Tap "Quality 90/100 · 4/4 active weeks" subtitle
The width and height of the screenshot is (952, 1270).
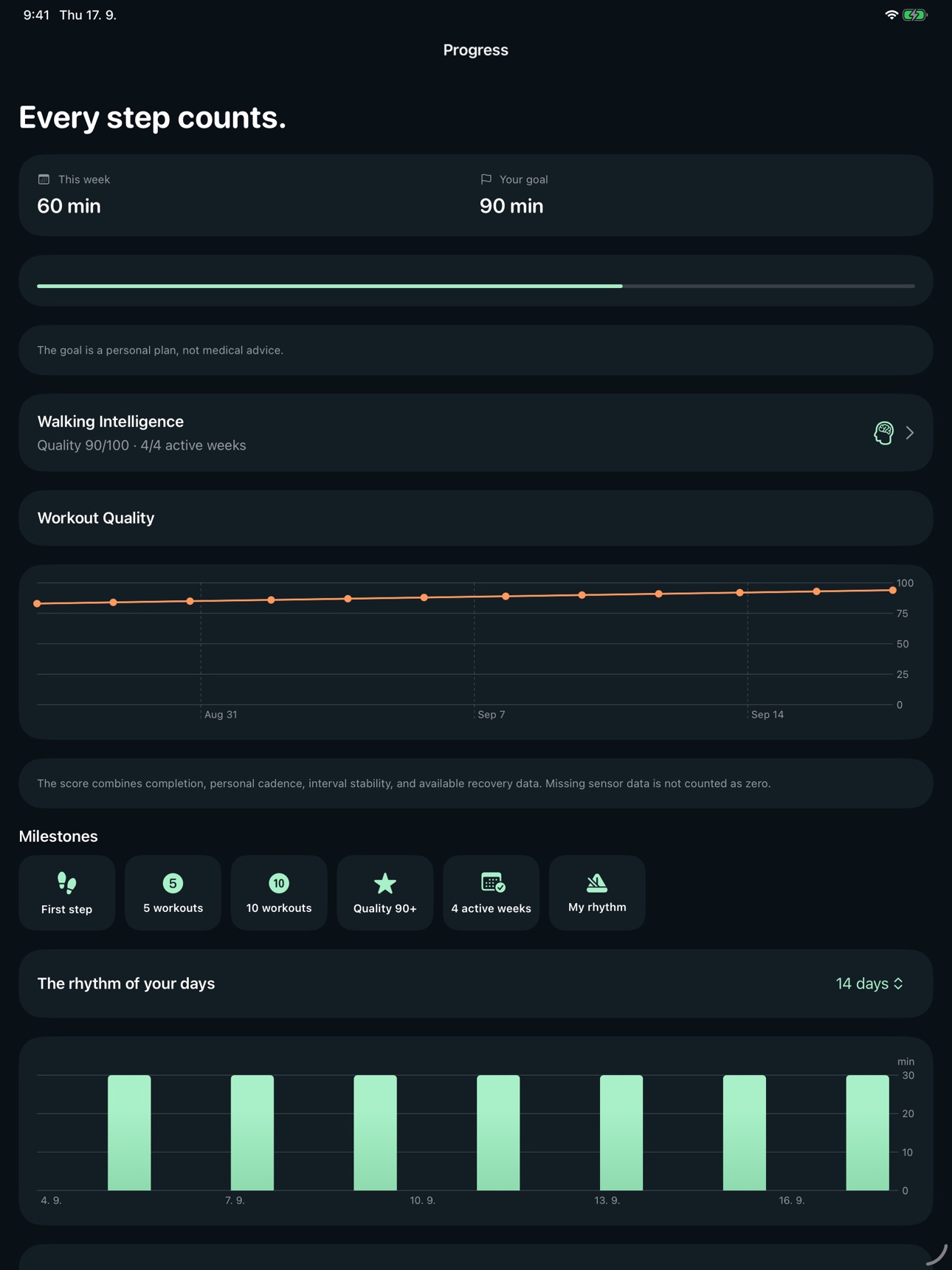142,445
